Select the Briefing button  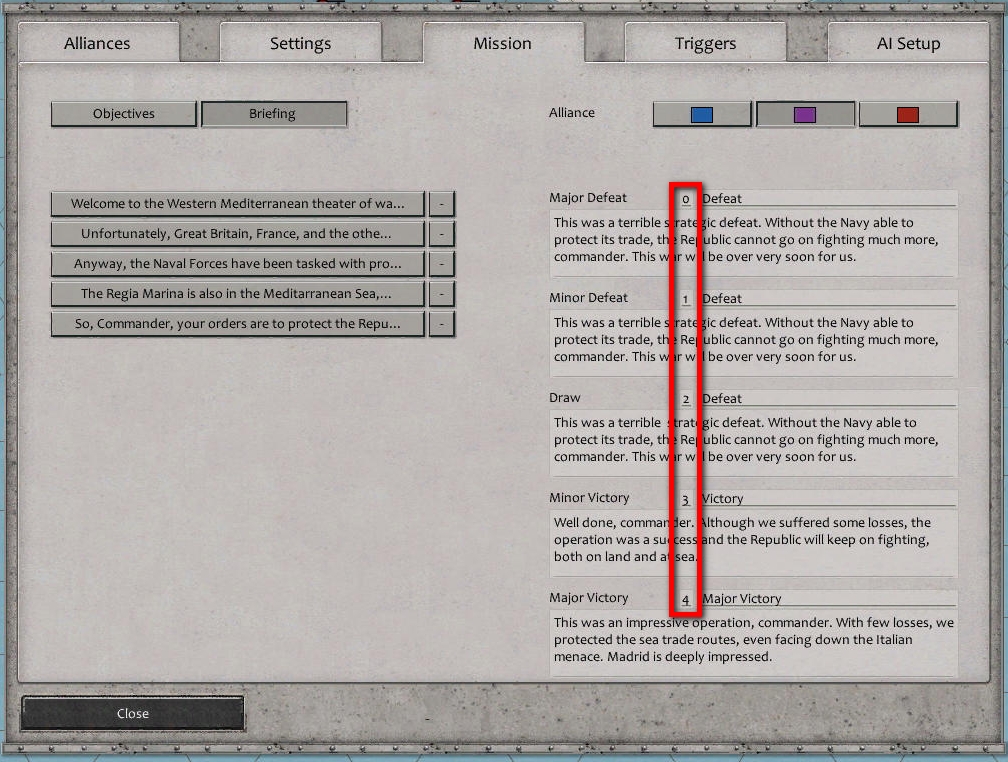tap(274, 114)
